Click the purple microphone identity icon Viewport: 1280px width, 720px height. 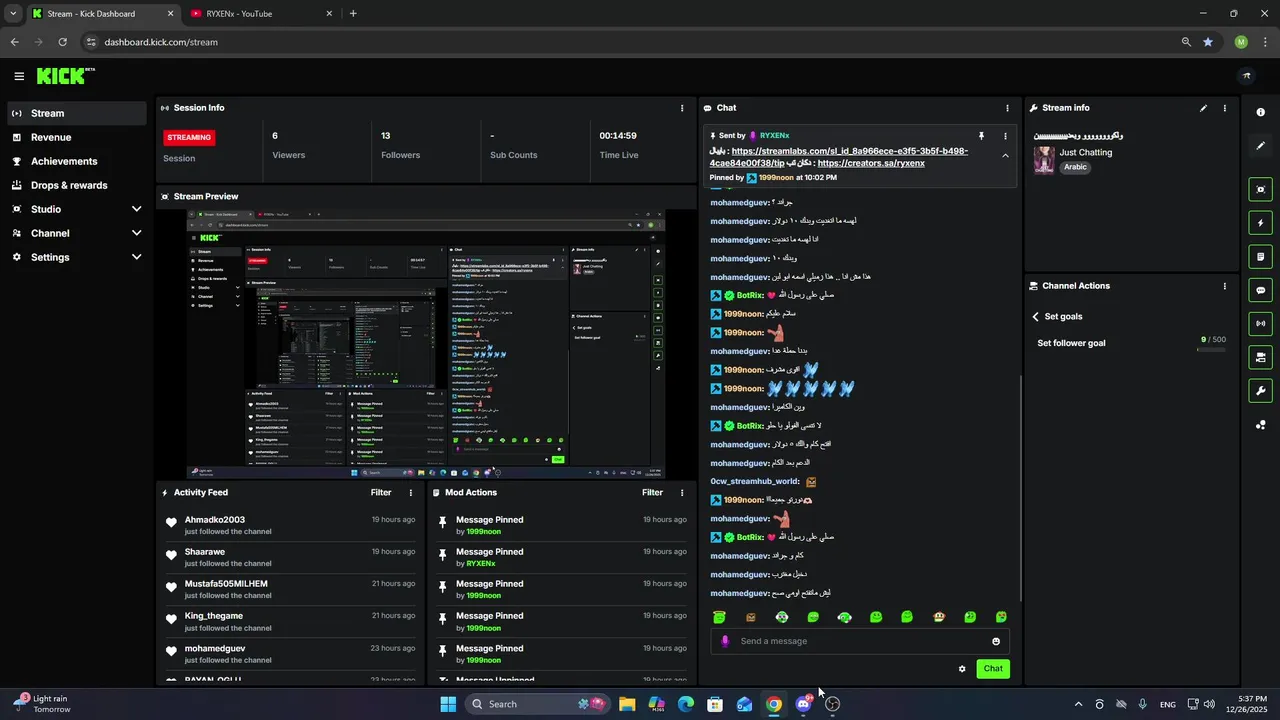pyautogui.click(x=725, y=641)
